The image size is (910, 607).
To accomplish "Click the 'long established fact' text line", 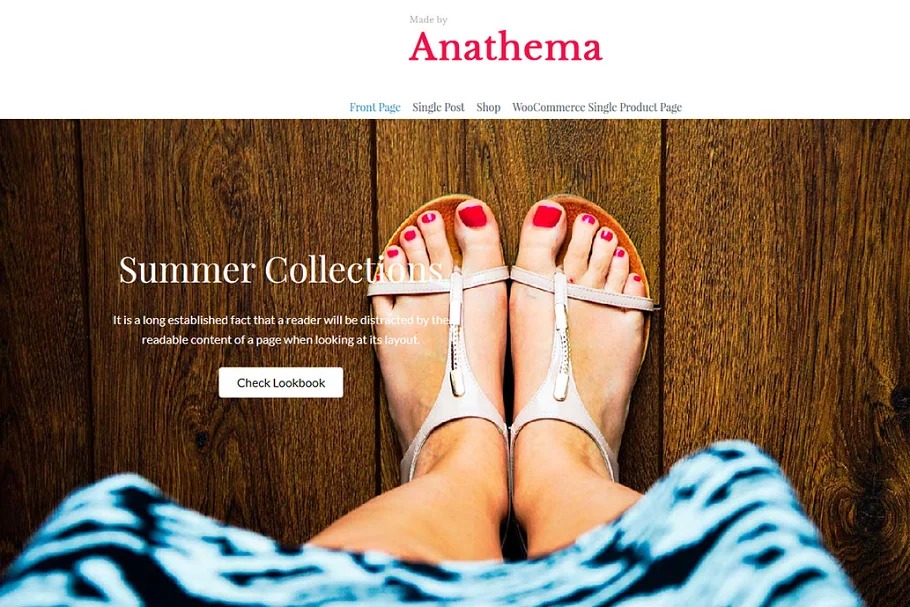I will 281,320.
